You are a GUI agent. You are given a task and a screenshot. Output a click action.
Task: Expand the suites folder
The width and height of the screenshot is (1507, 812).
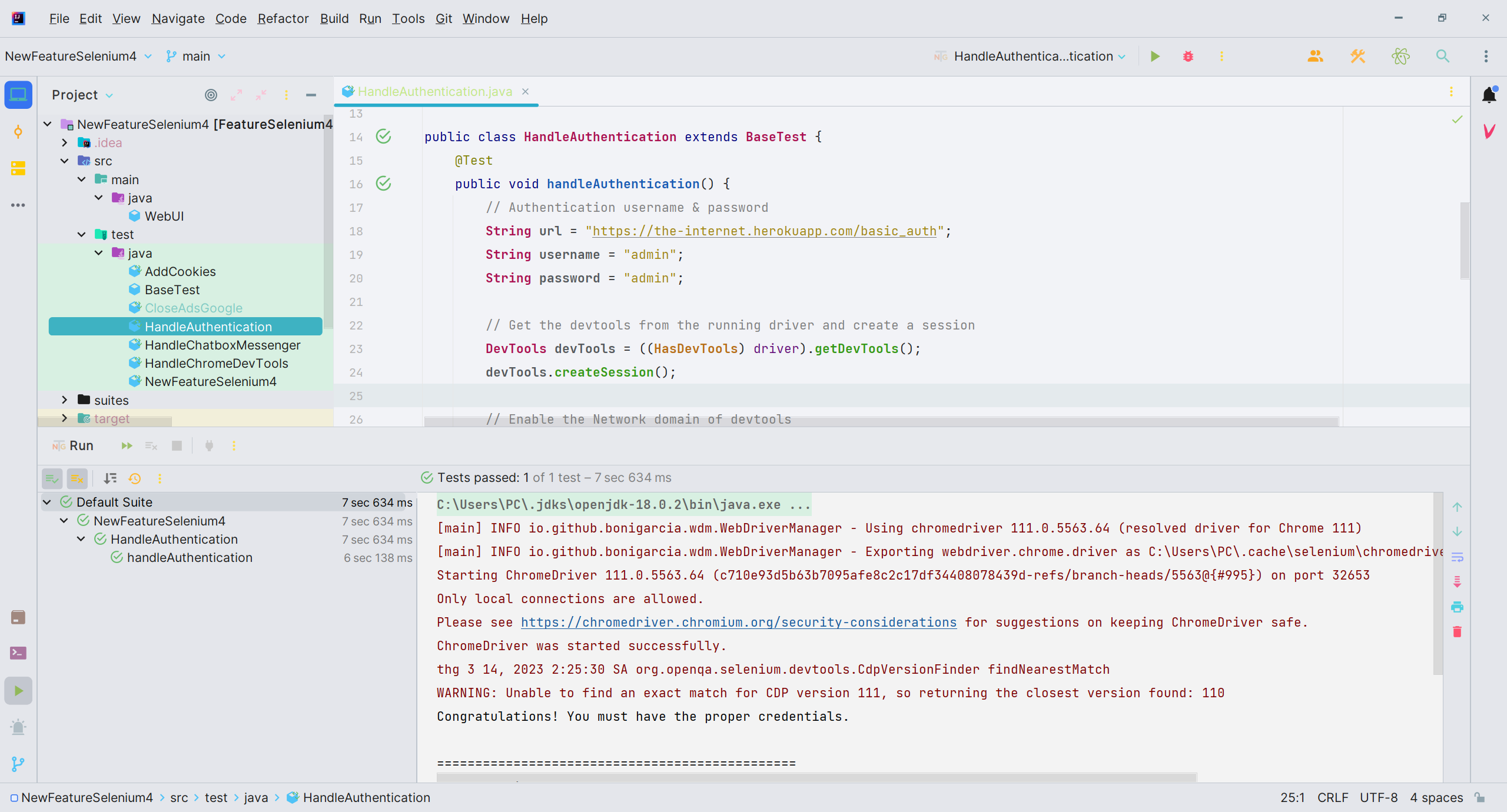pos(65,400)
